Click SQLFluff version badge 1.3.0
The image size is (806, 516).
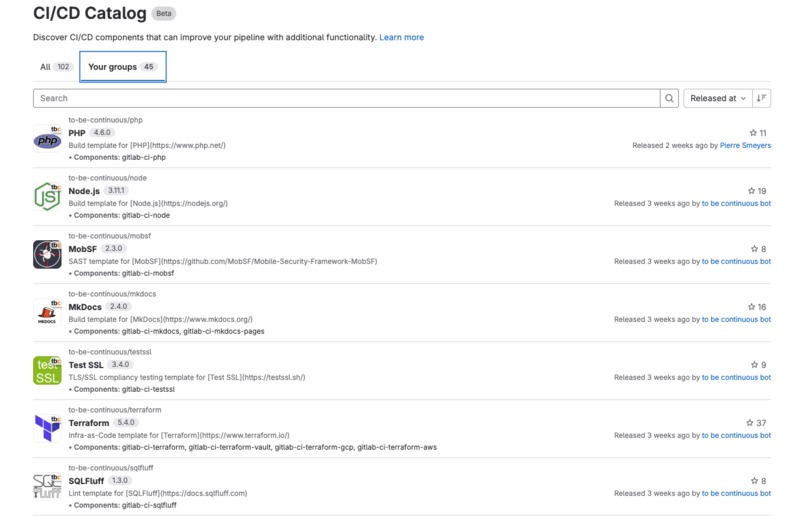(x=120, y=481)
